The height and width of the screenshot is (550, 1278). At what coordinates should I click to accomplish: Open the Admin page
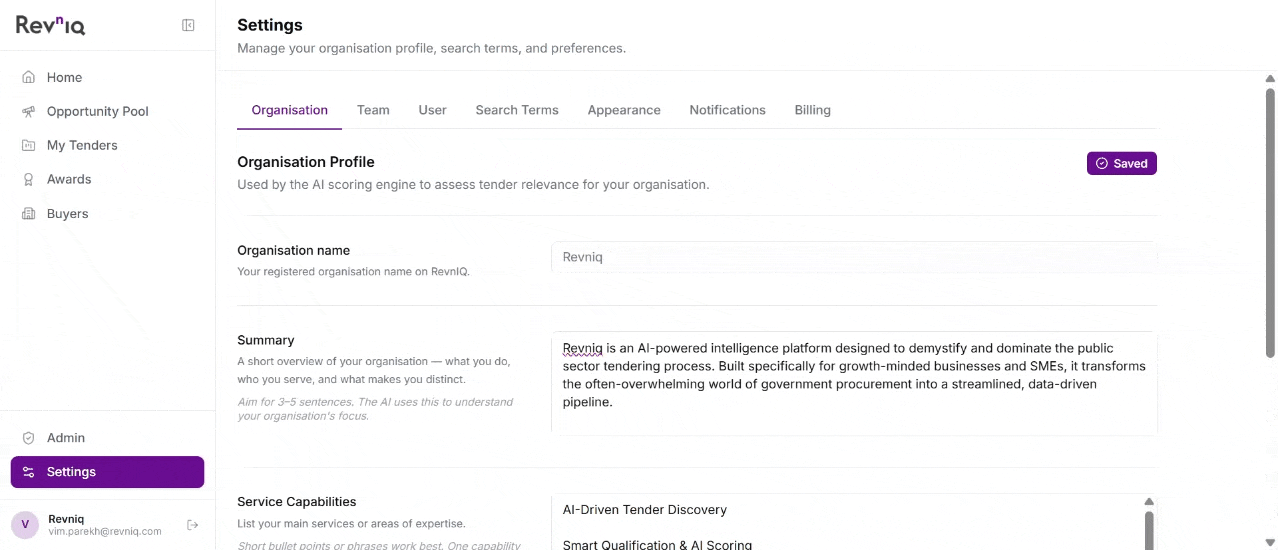(x=107, y=437)
